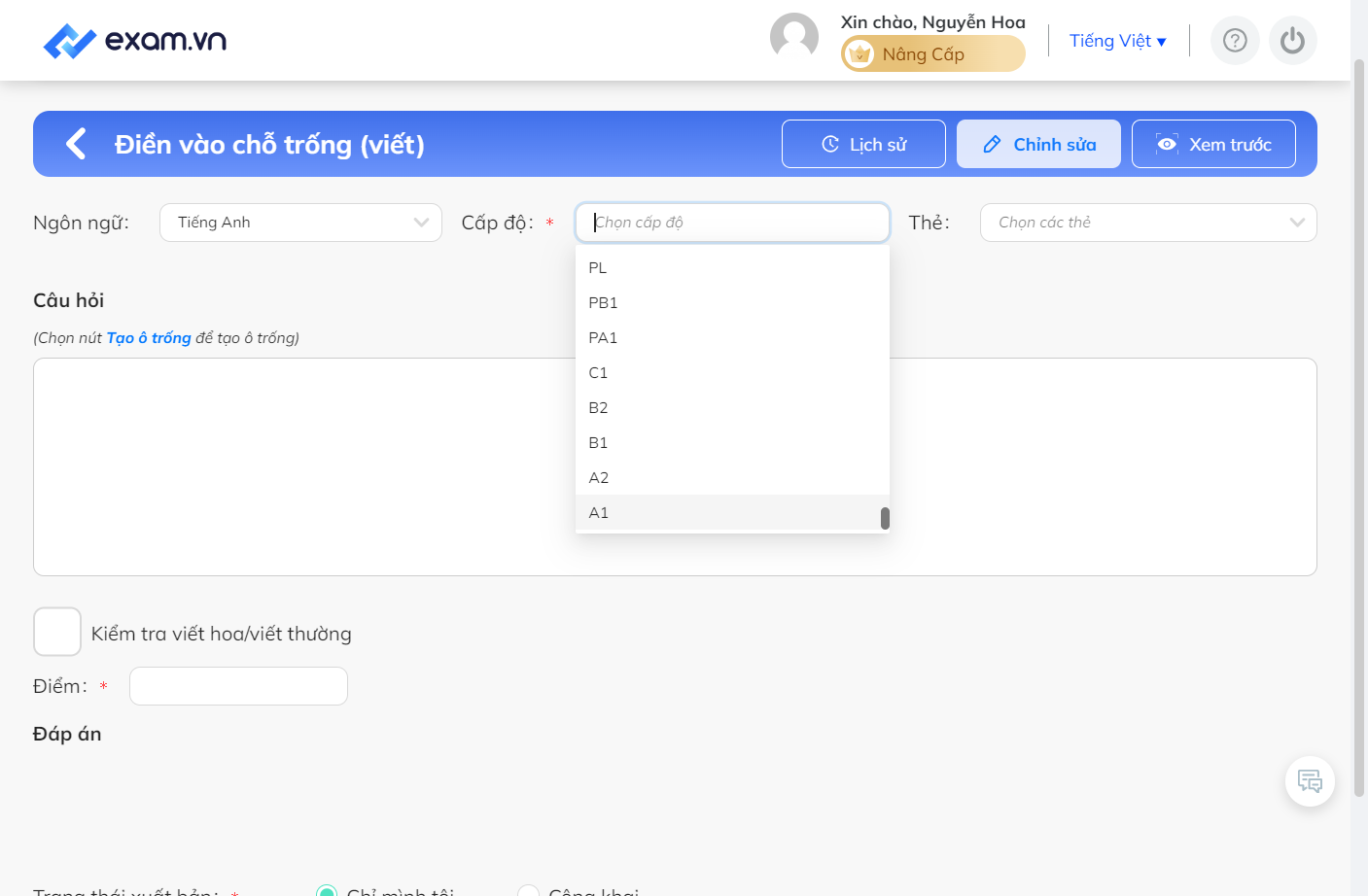Pick A1 in the level list
Viewport: 1368px width, 896px height.
point(732,512)
